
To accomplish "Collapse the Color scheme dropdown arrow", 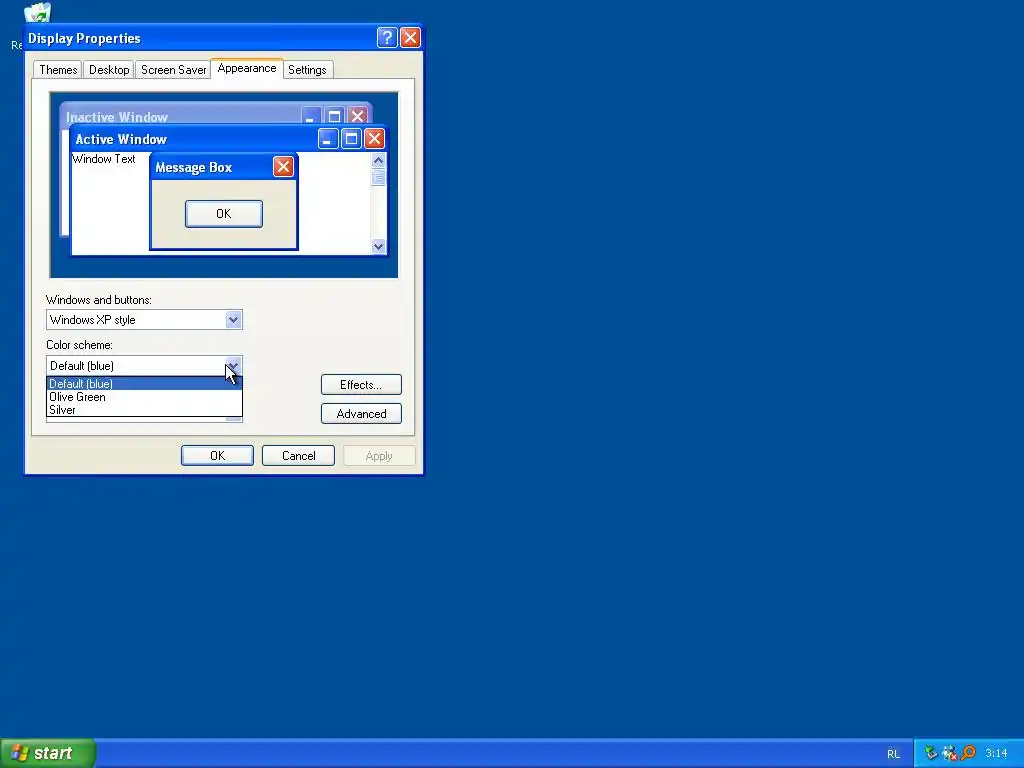I will 233,365.
